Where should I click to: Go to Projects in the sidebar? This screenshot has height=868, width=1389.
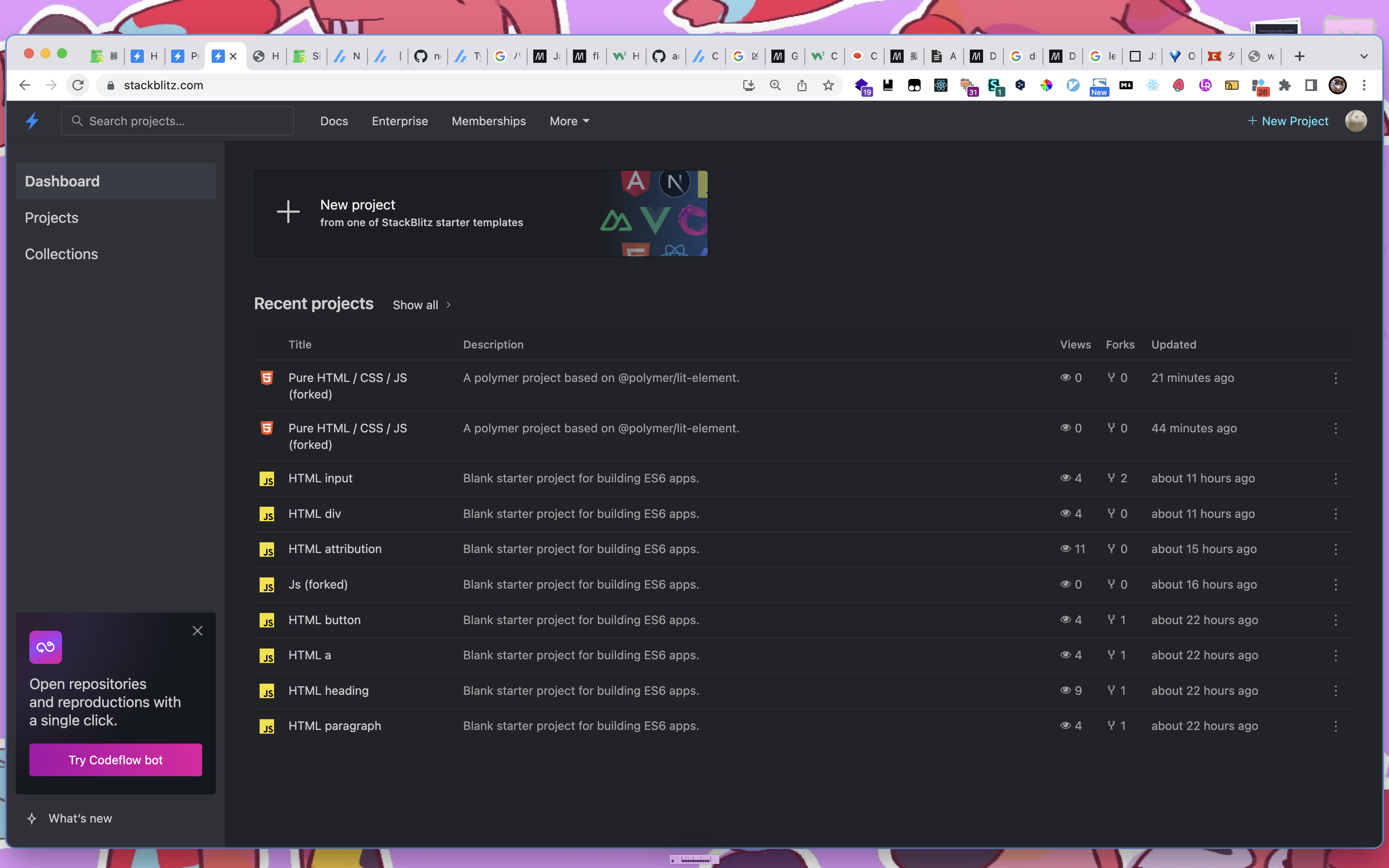coord(52,217)
